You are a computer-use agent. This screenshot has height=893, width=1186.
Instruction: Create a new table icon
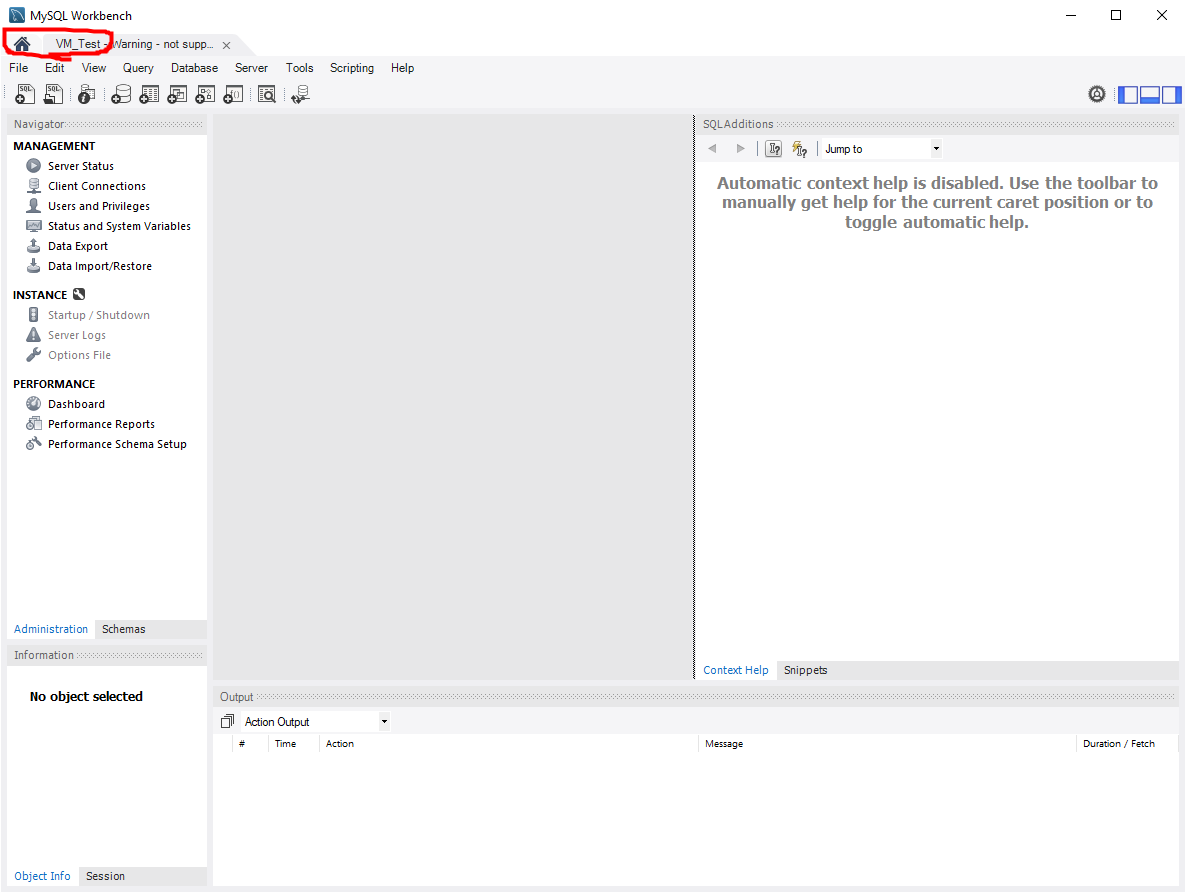click(149, 95)
